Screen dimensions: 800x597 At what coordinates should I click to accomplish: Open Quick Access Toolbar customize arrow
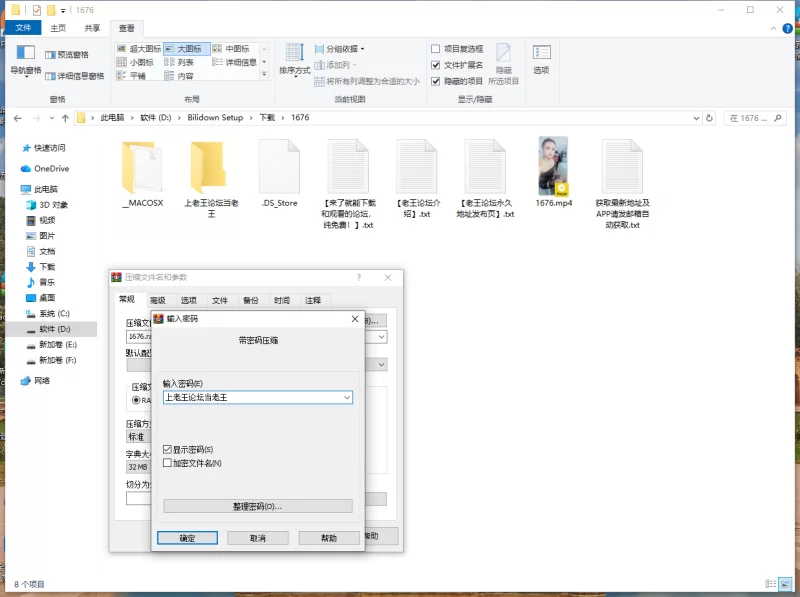(63, 10)
